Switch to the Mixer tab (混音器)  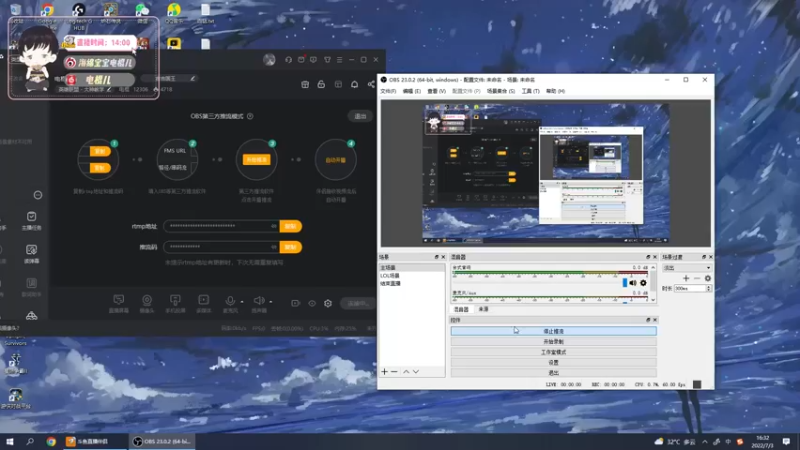click(461, 309)
